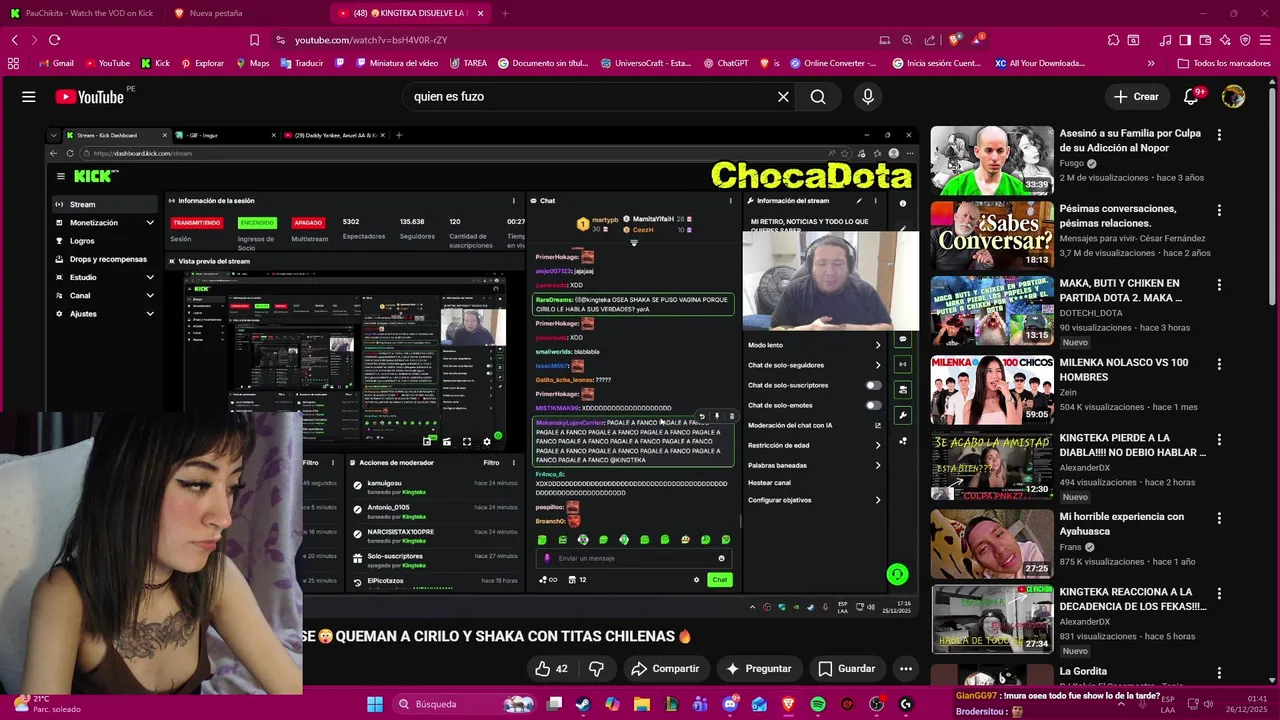The height and width of the screenshot is (720, 1280).
Task: Click the Compartir button
Action: coord(664,669)
